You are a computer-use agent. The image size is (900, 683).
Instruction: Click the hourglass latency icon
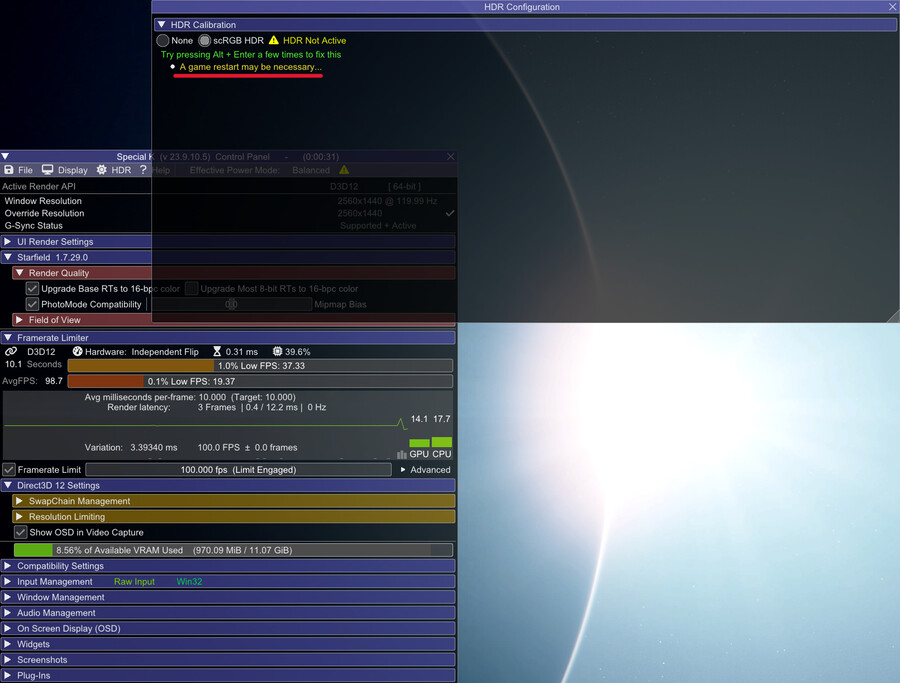pyautogui.click(x=217, y=351)
